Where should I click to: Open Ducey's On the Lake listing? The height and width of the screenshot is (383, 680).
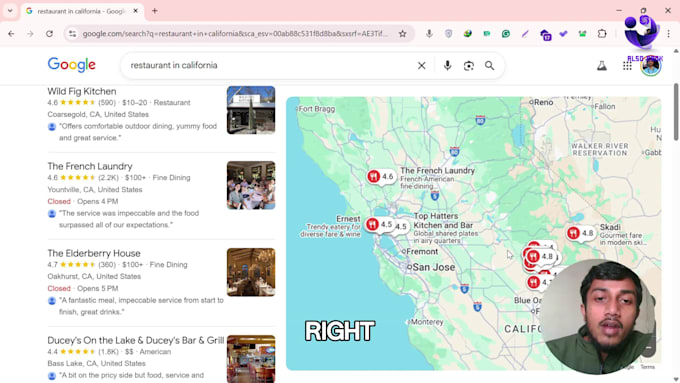[x=136, y=340]
